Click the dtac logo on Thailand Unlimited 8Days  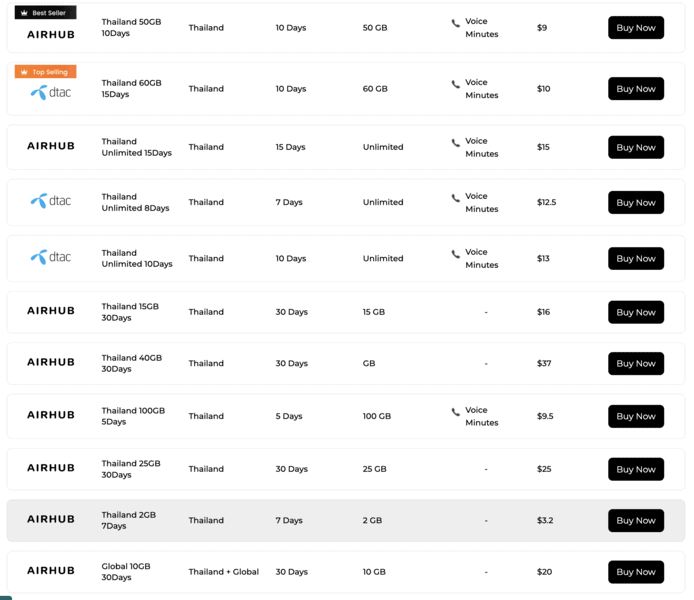tap(51, 201)
